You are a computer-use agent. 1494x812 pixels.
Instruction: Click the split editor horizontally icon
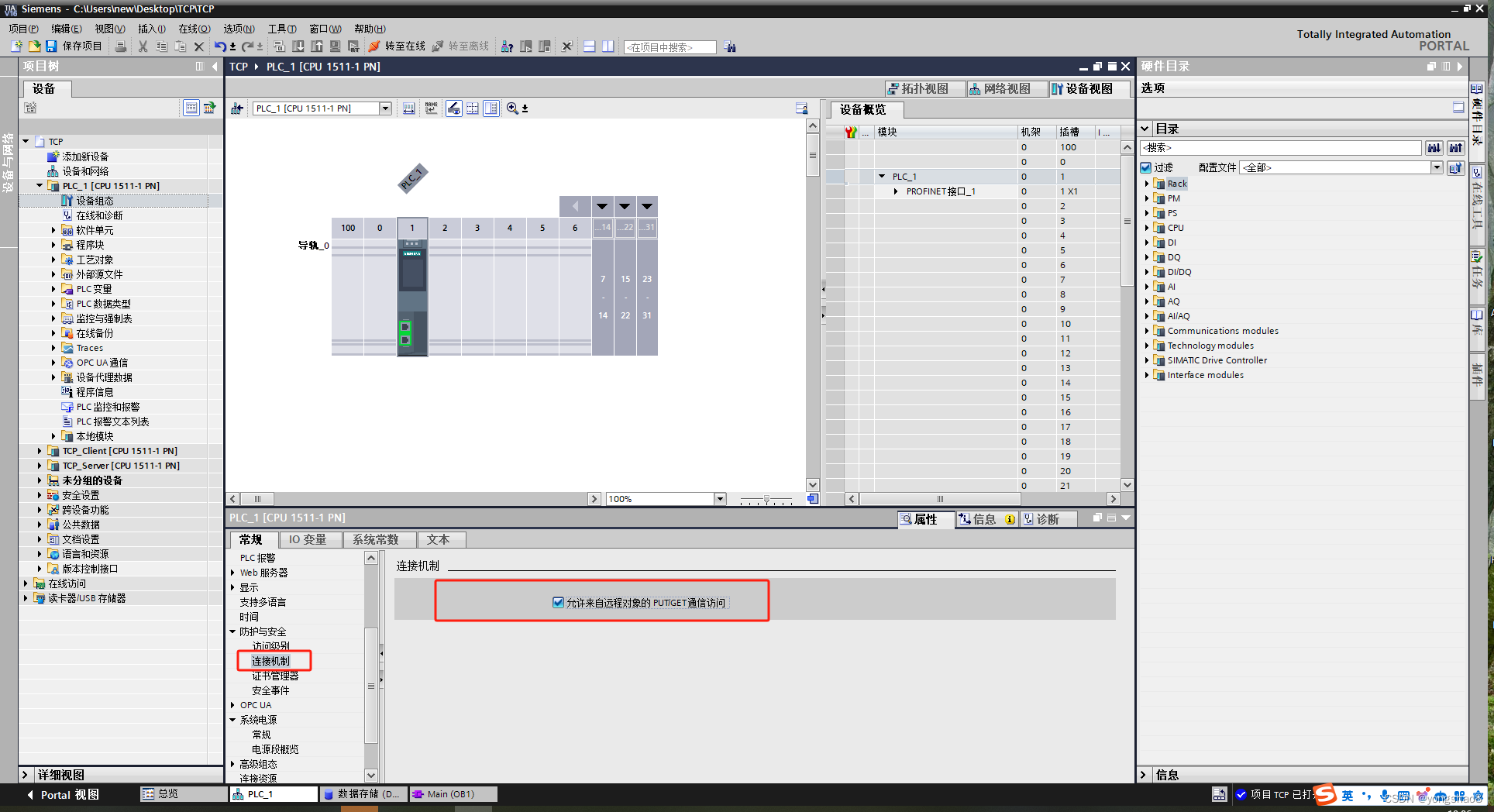pyautogui.click(x=589, y=46)
